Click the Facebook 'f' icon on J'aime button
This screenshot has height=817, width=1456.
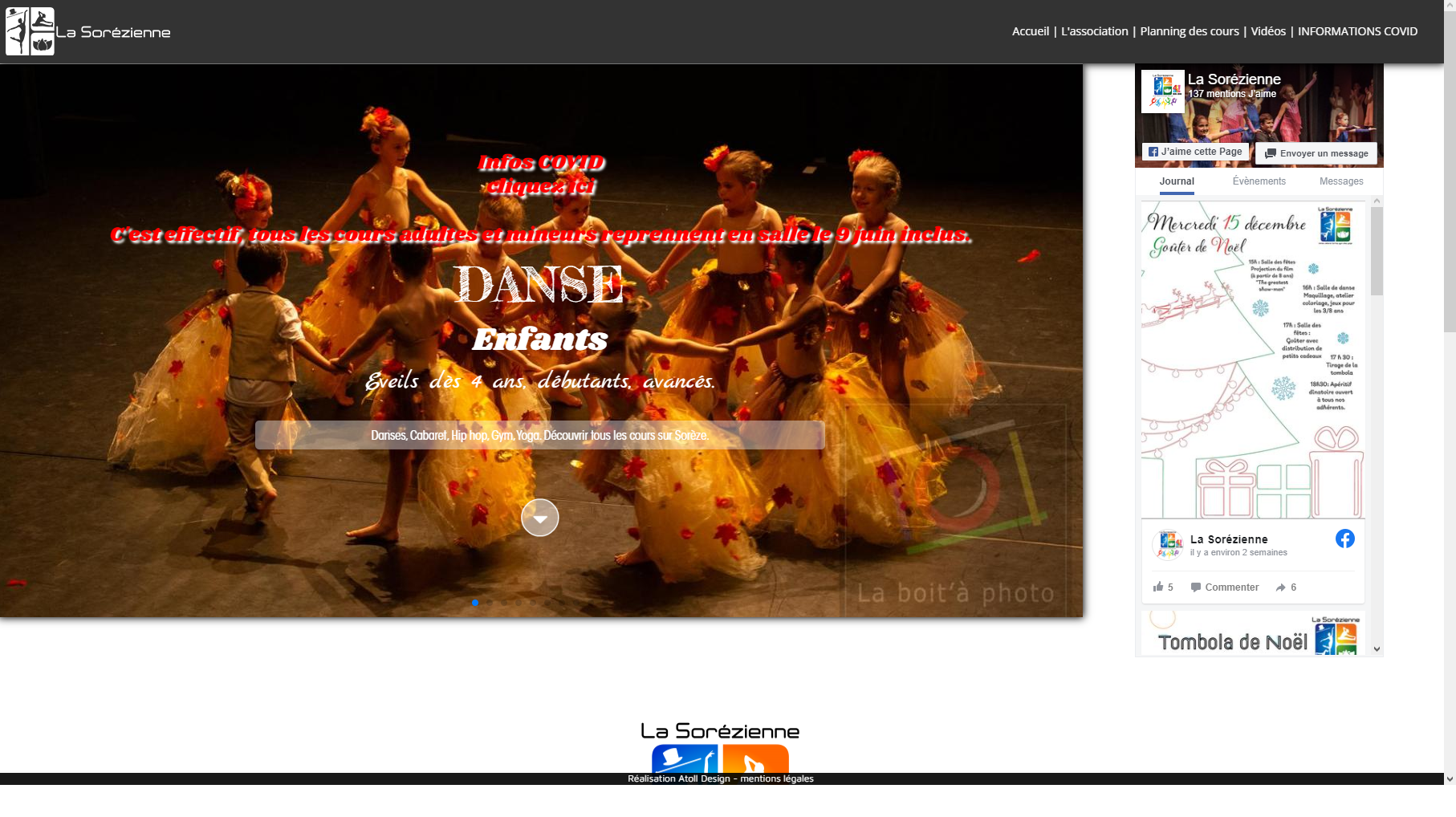pyautogui.click(x=1153, y=152)
